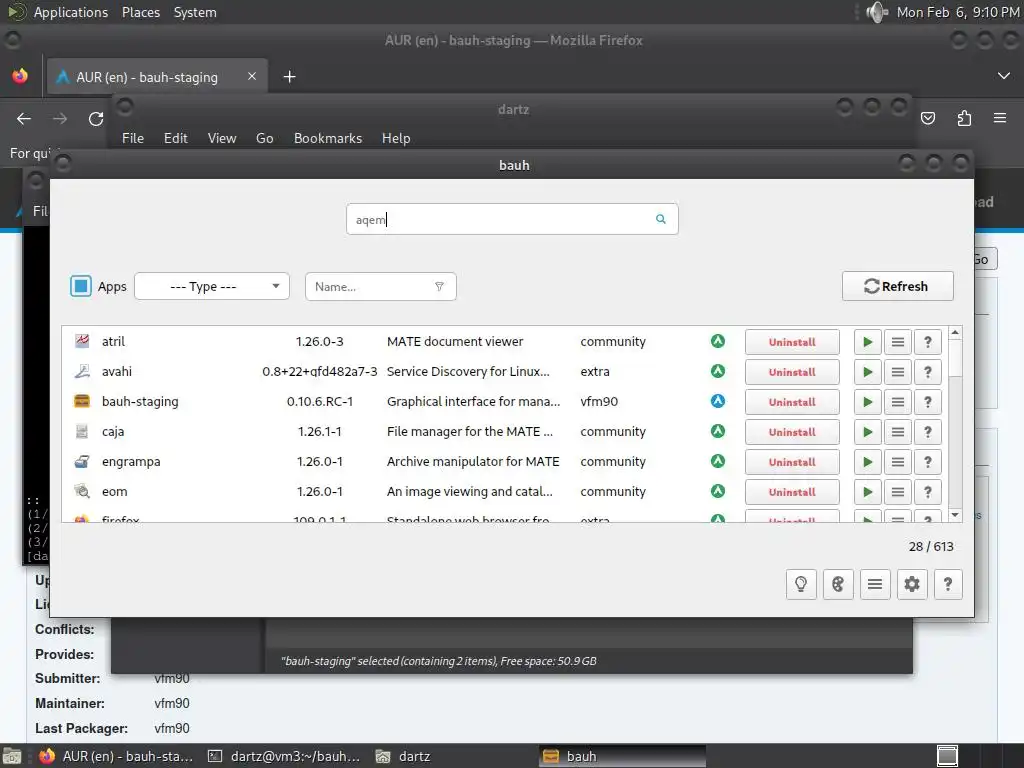Screen dimensions: 1024x768
Task: Open Edit menu in dartz window
Action: coord(175,138)
